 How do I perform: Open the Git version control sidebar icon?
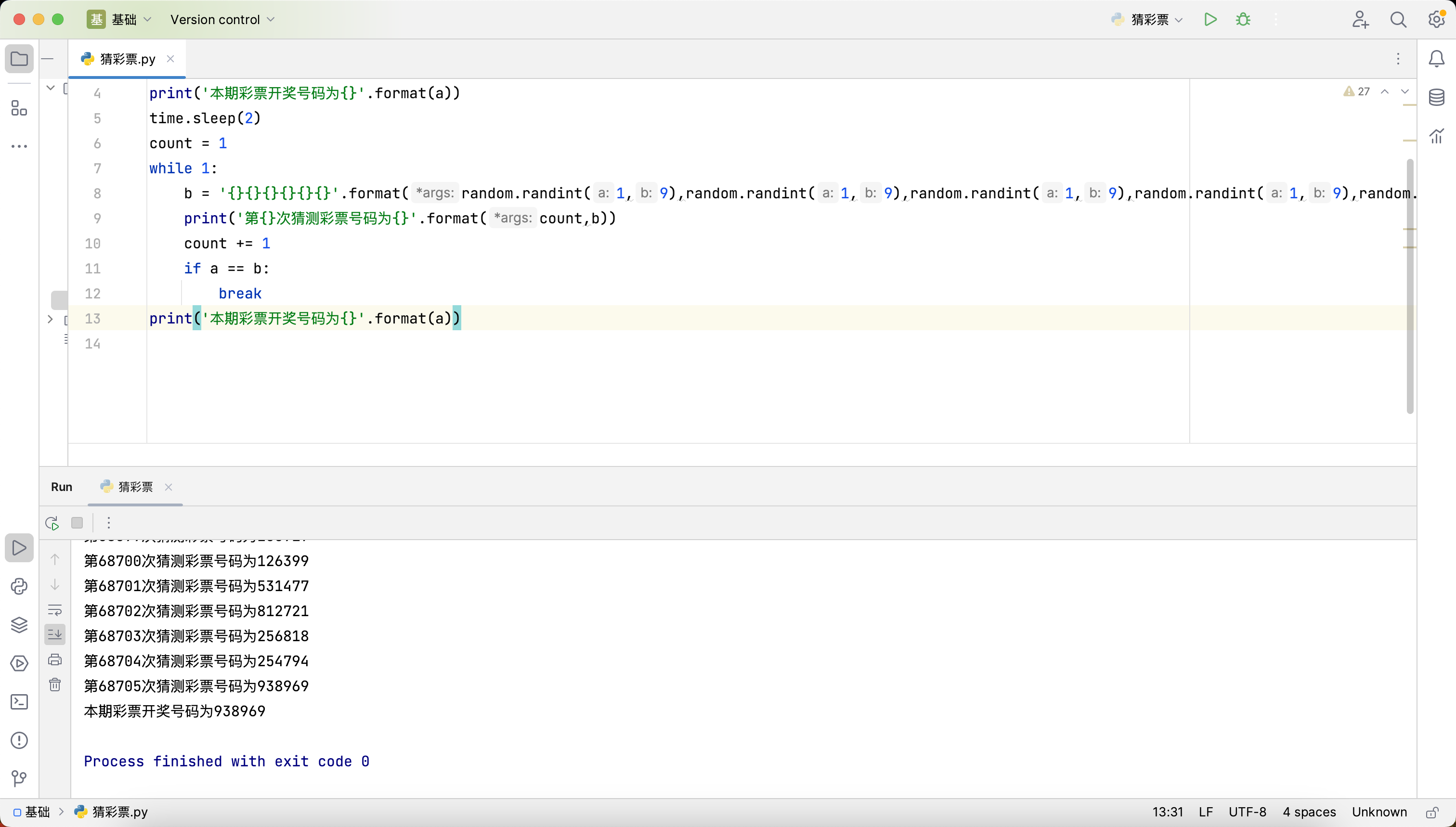[19, 778]
